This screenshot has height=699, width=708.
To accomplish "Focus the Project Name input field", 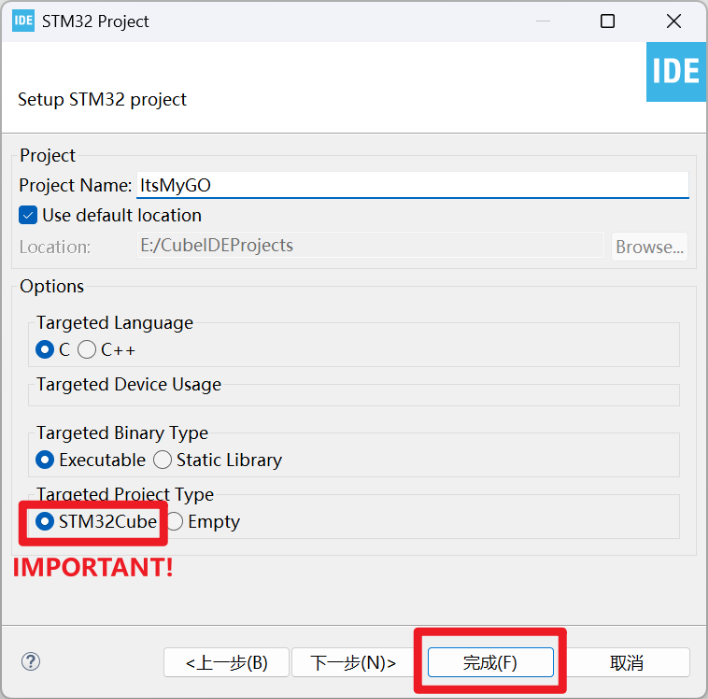I will pyautogui.click(x=413, y=185).
